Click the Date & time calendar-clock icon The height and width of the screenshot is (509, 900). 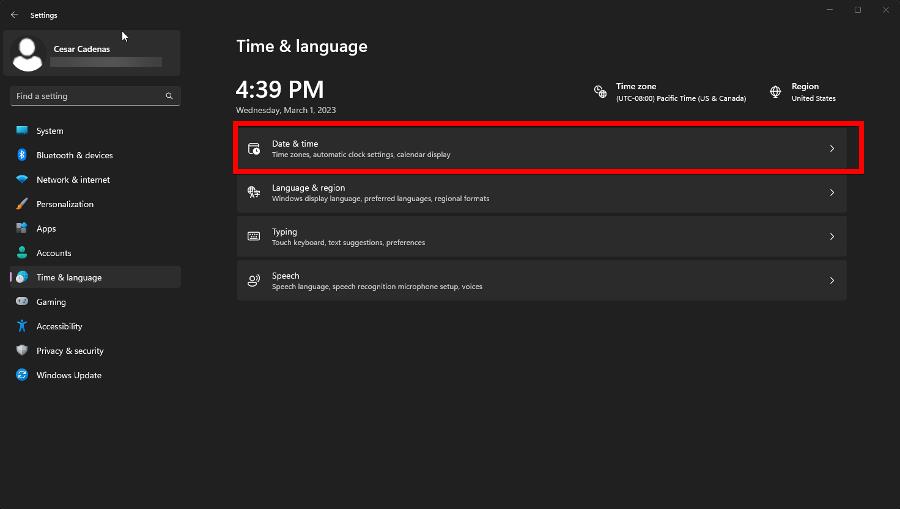pos(254,149)
